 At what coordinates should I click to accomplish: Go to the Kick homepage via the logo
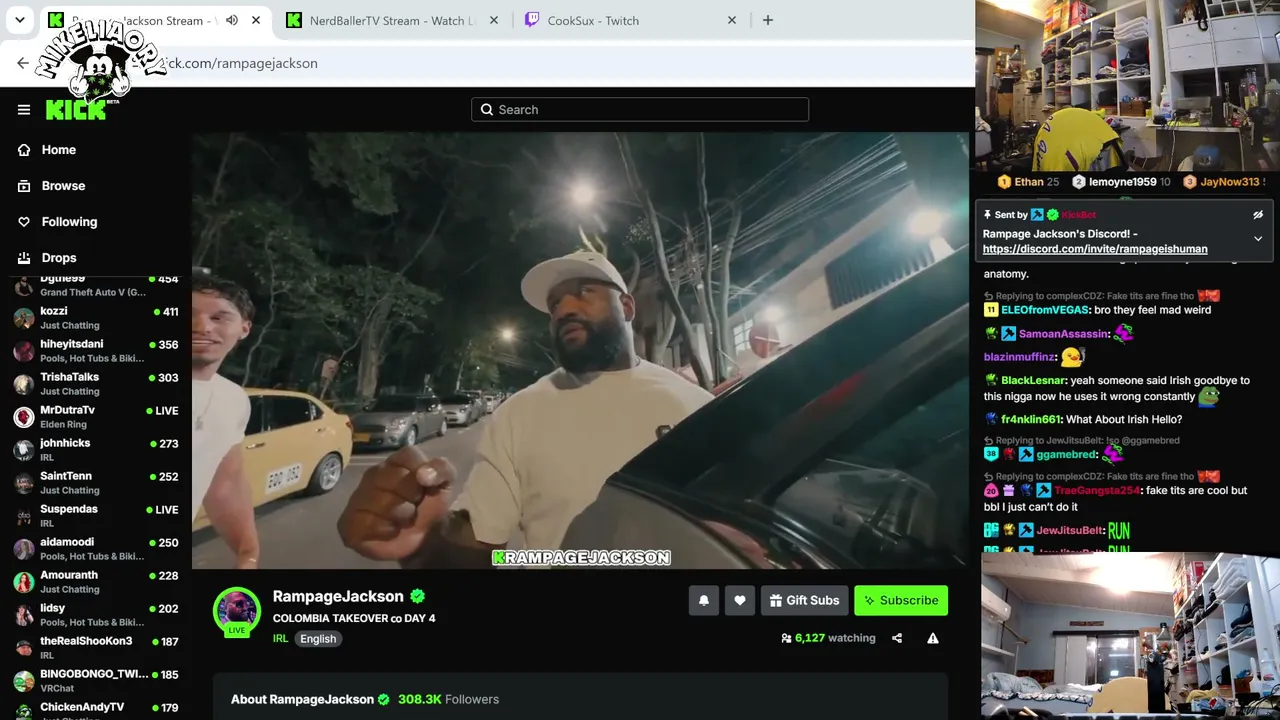(x=76, y=110)
